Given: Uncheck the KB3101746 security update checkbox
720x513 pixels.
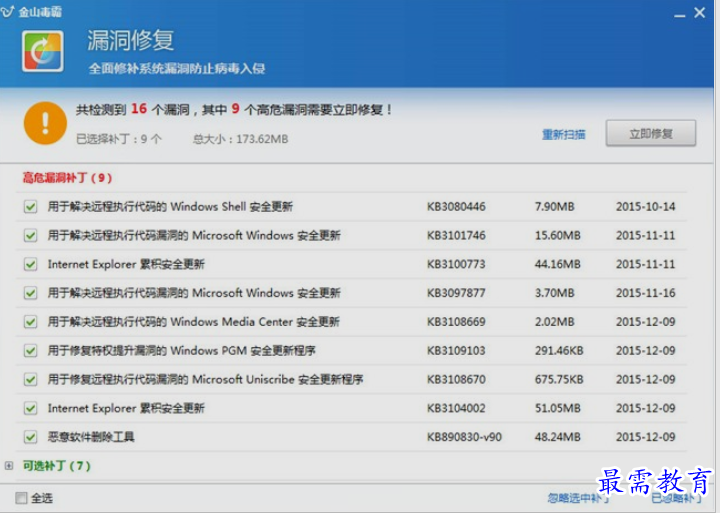Looking at the screenshot, I should 31,236.
